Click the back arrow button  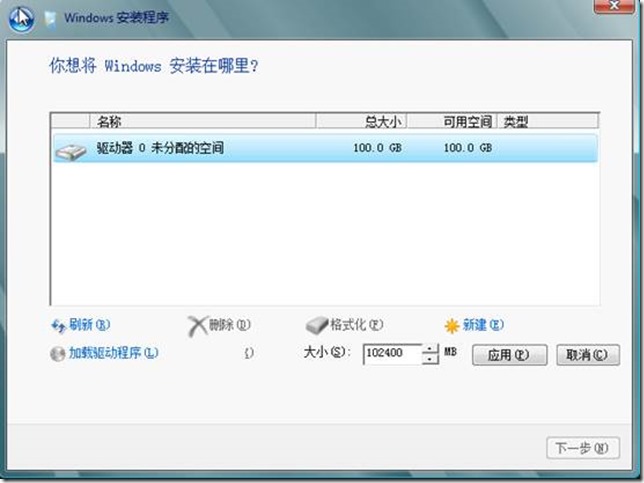point(21,19)
